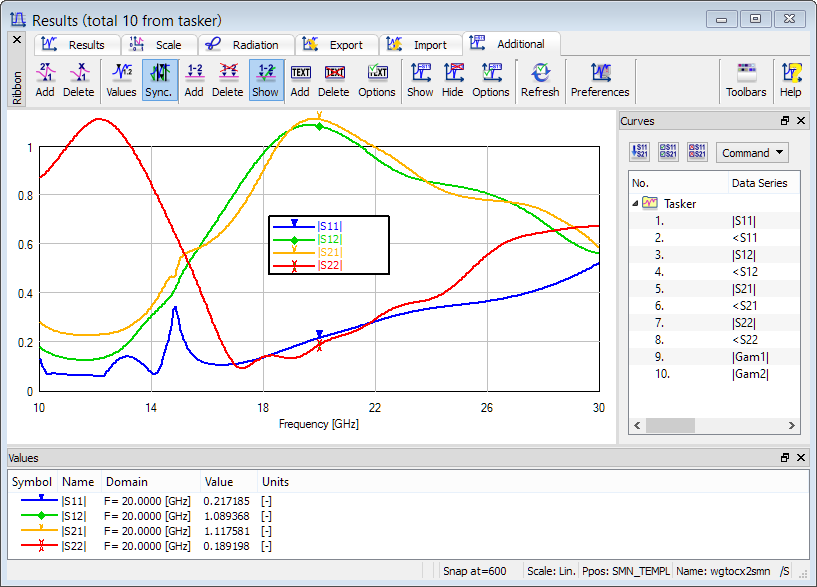Select curve 7 |S22| in list
This screenshot has height=587, width=817.
click(714, 323)
